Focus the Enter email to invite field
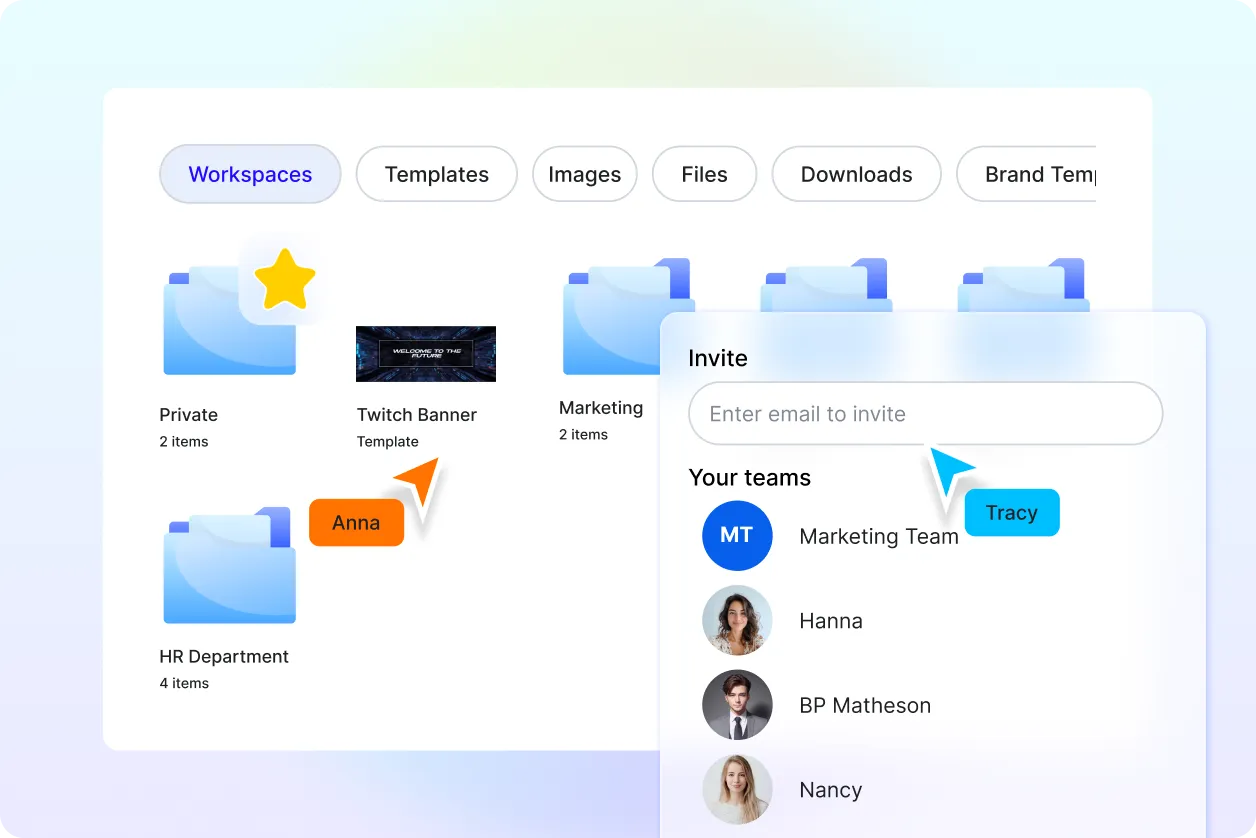The height and width of the screenshot is (838, 1256). 926,413
